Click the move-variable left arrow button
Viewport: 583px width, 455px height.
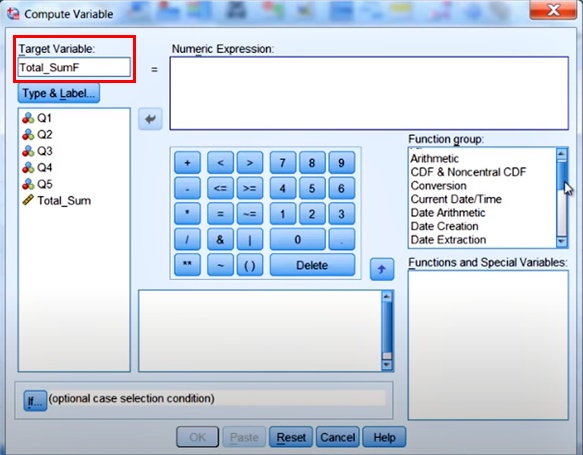[x=150, y=119]
